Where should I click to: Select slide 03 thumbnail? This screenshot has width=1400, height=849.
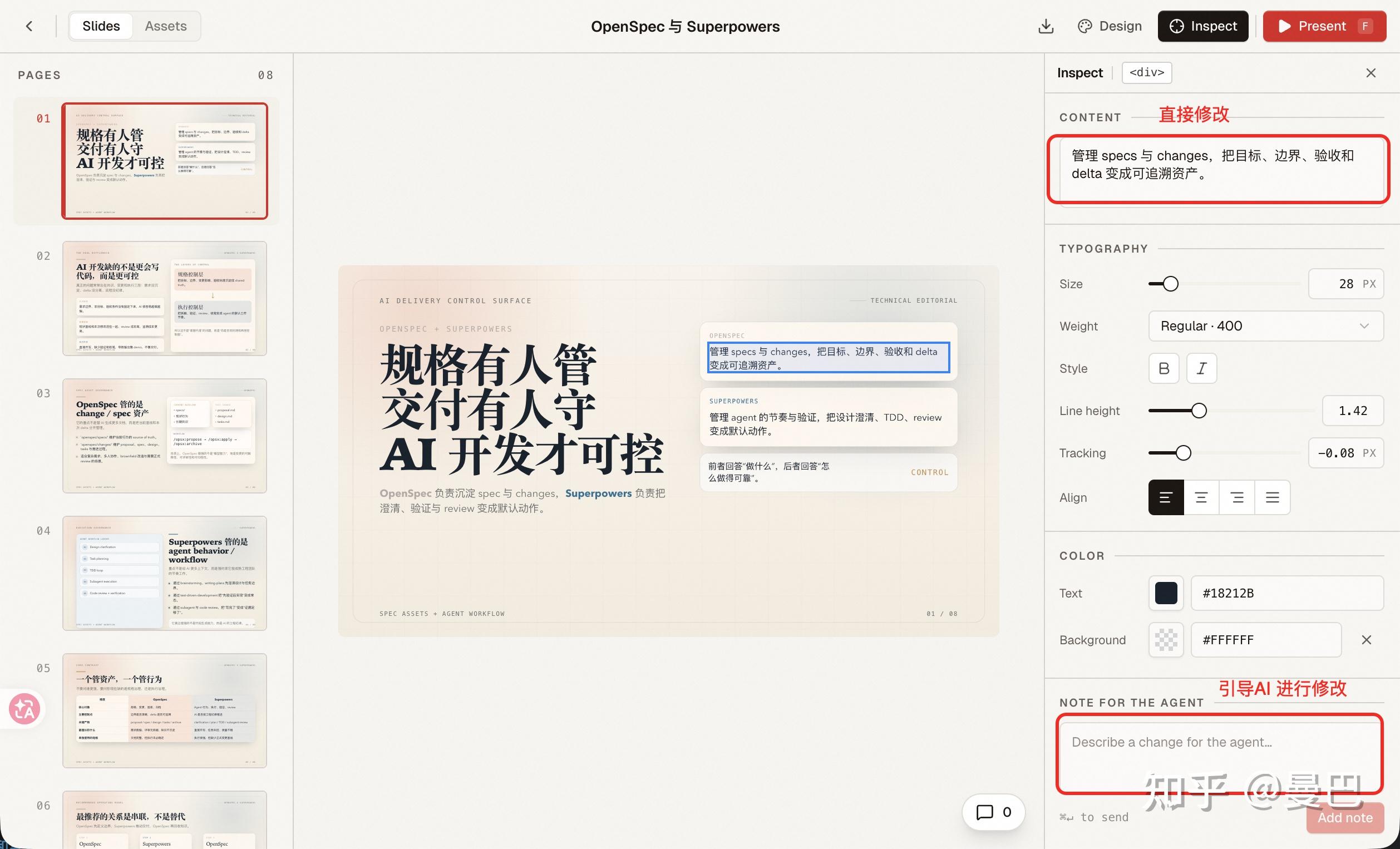click(x=165, y=436)
